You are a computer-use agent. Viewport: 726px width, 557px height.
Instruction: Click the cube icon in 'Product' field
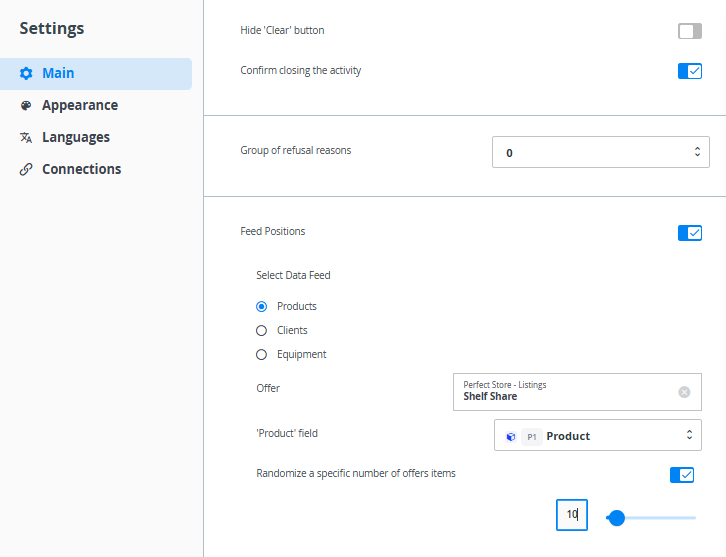click(x=510, y=436)
